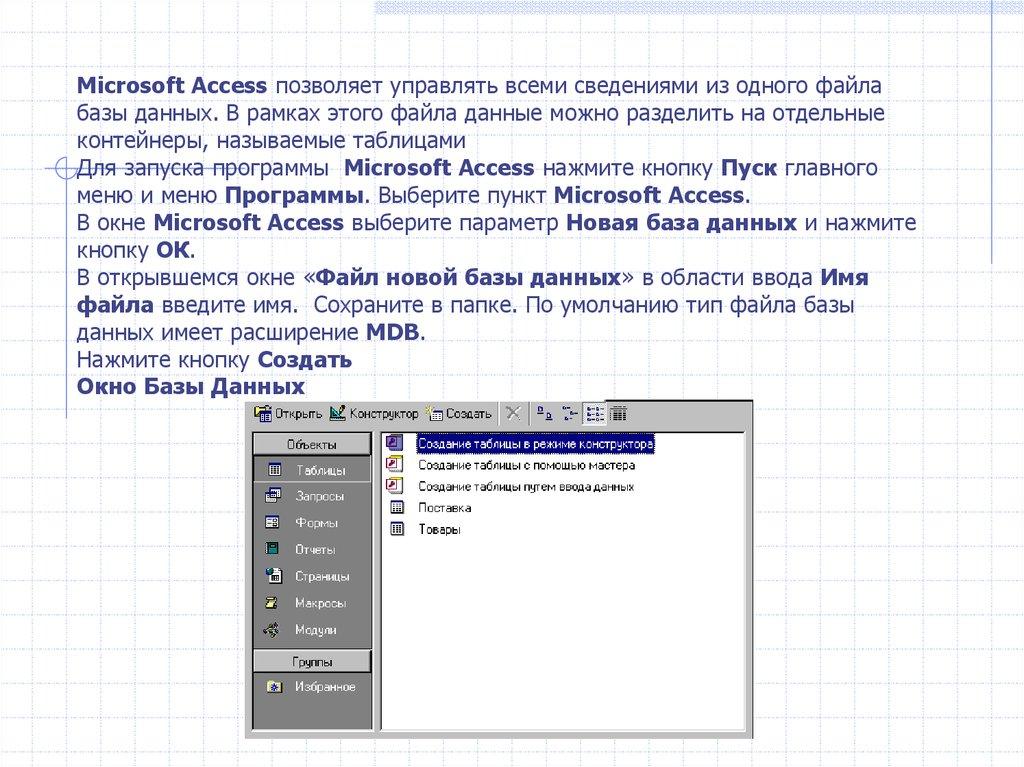Image resolution: width=1024 pixels, height=767 pixels.
Task: Toggle list view mode
Action: pos(594,413)
